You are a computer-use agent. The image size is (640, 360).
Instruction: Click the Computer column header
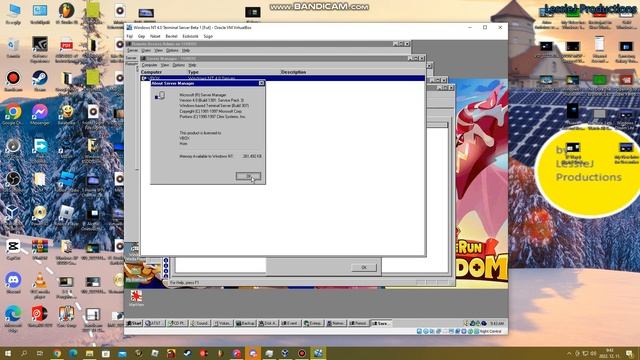[x=151, y=72]
